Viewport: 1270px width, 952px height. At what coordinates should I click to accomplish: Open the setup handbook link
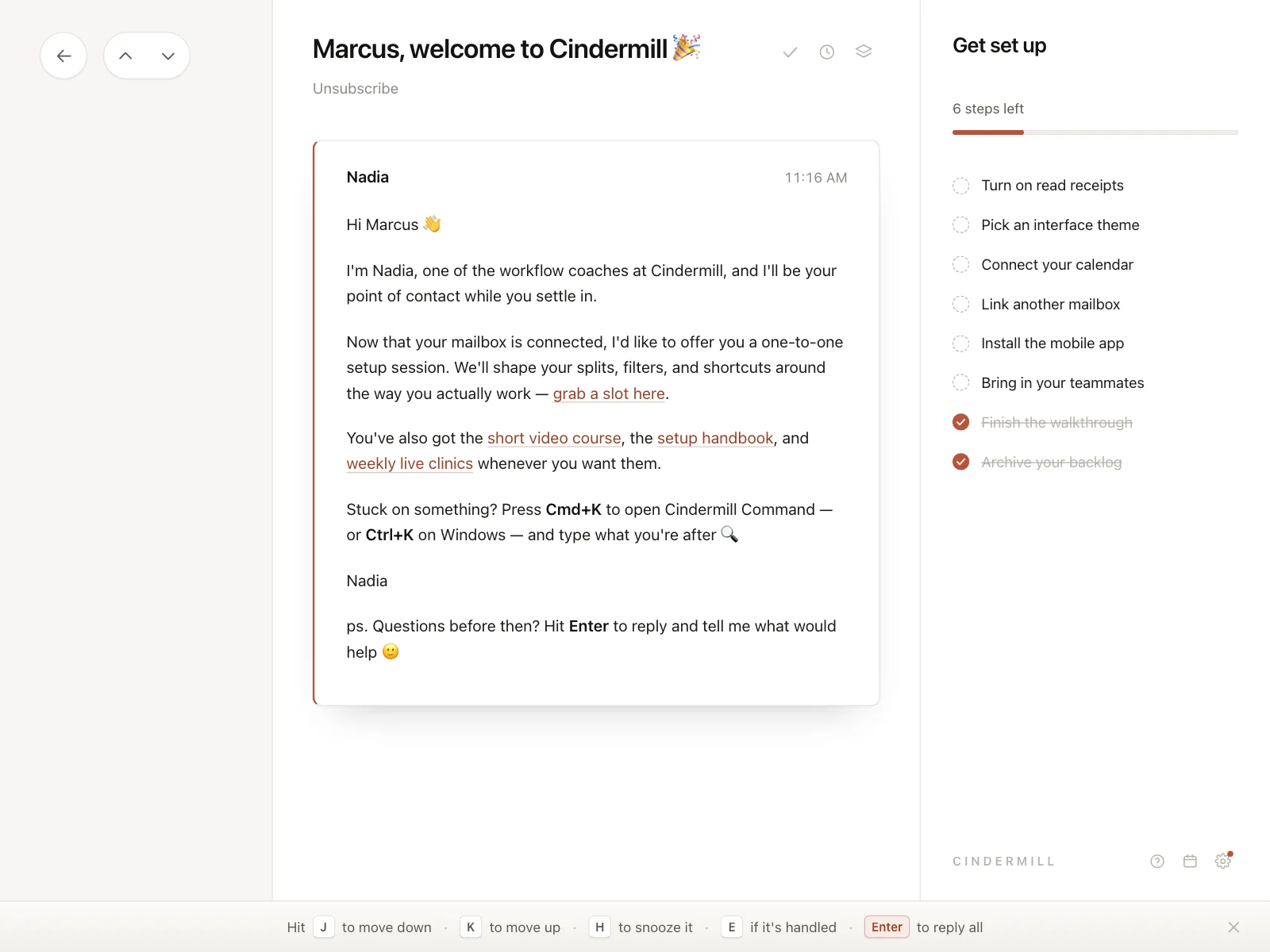[715, 439]
